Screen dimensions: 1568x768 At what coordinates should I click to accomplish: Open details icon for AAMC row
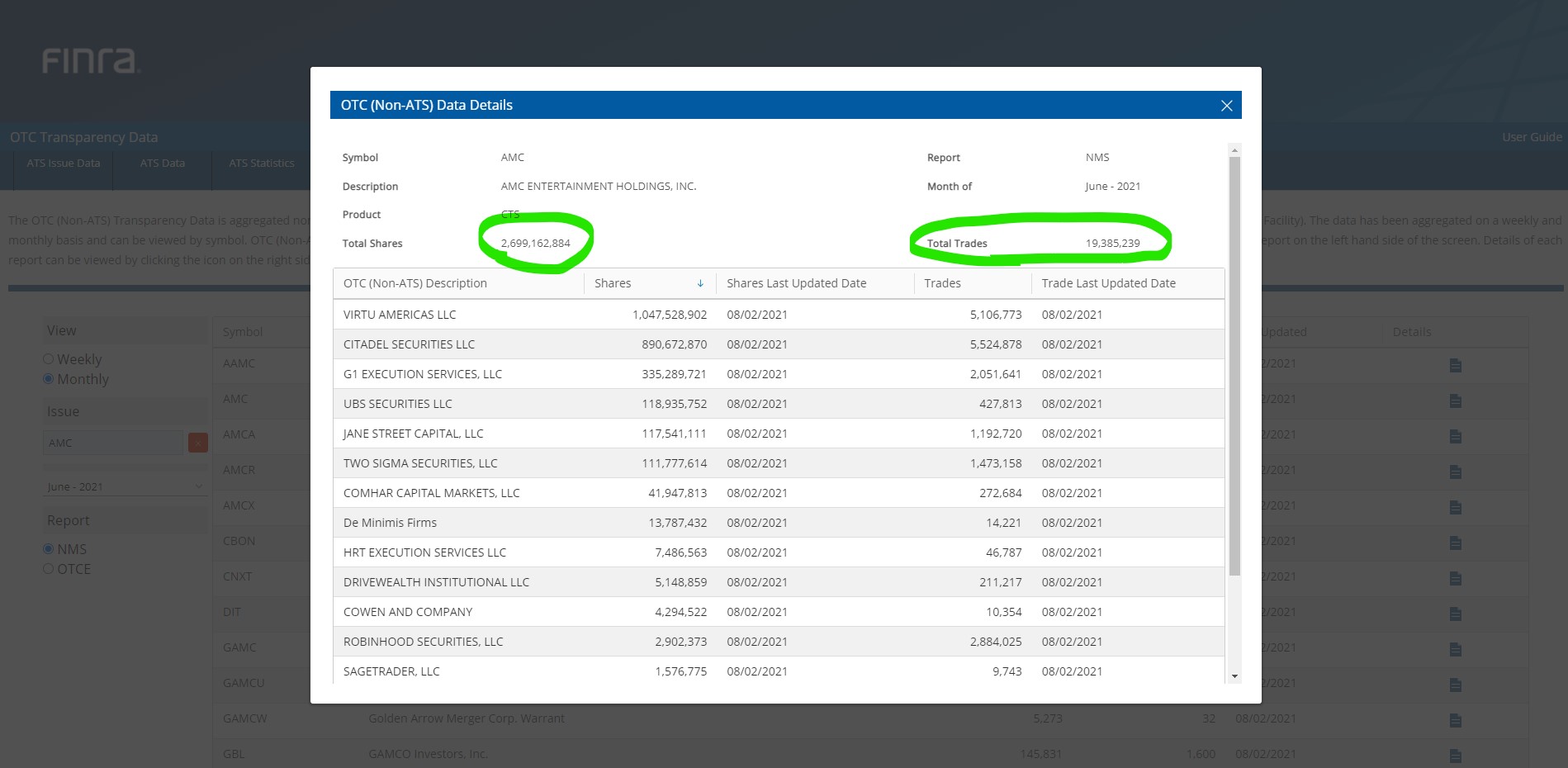pos(1455,365)
